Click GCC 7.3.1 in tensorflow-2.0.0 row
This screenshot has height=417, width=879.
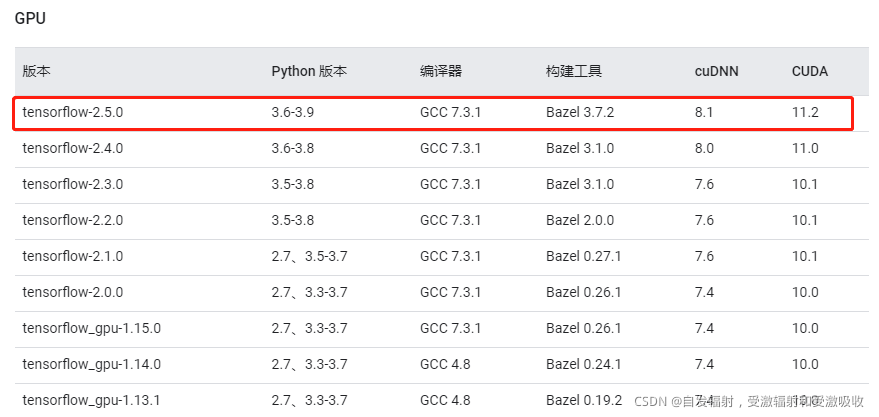[450, 292]
